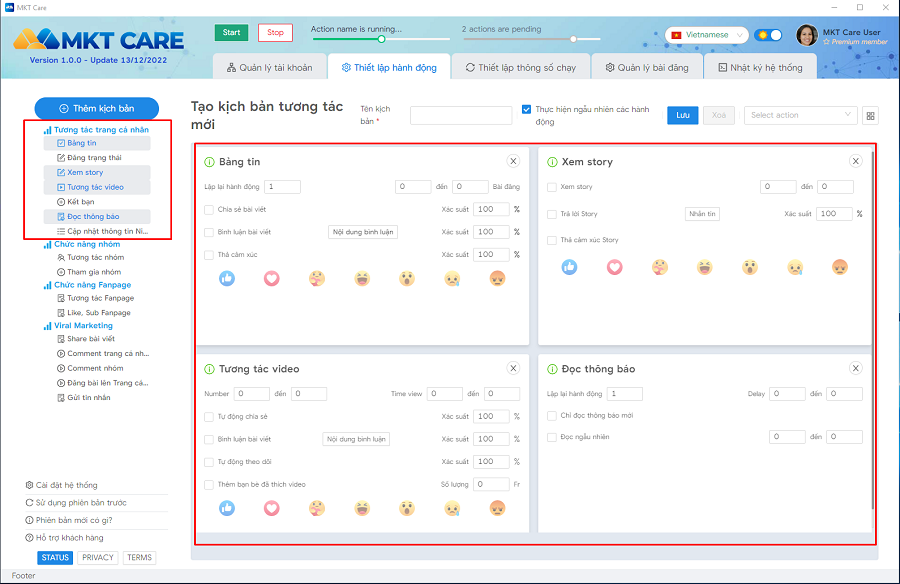Close the Bảng tin panel with X icon
This screenshot has height=584, width=900.
(513, 161)
